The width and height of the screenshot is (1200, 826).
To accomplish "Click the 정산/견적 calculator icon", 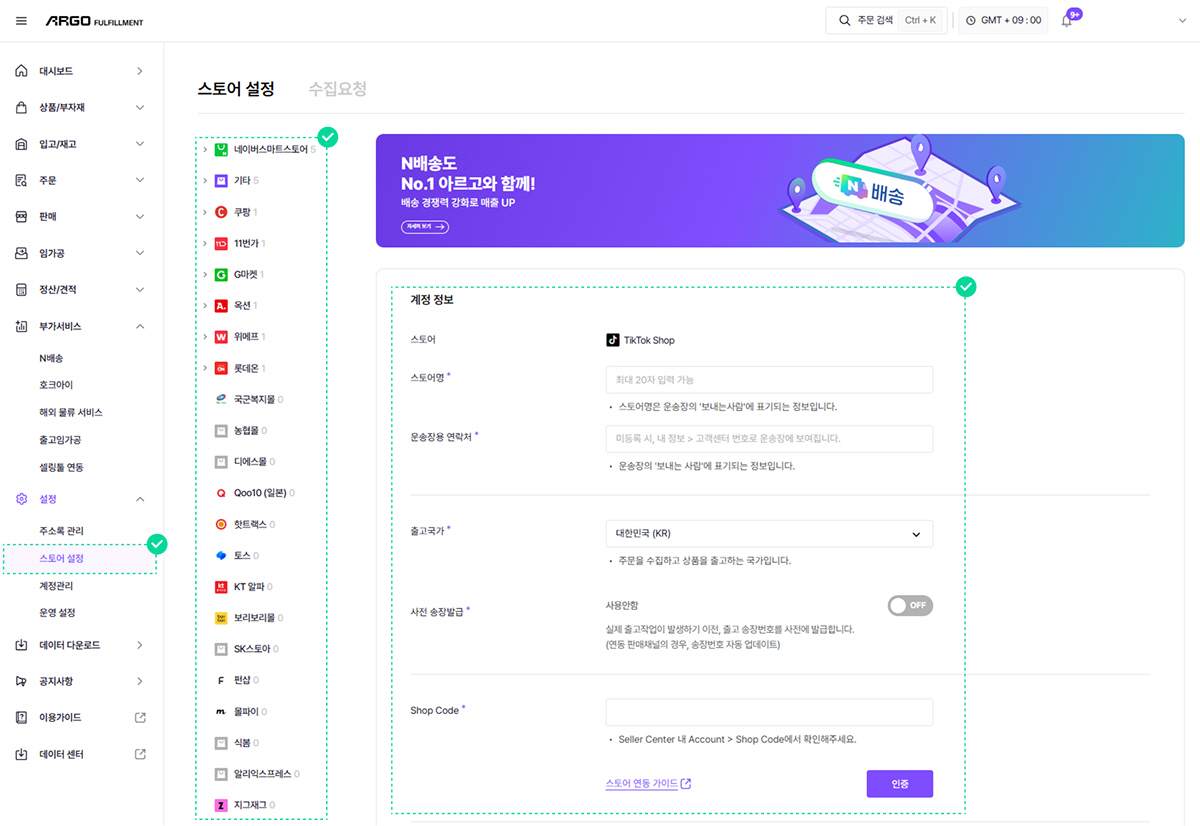I will pos(22,289).
